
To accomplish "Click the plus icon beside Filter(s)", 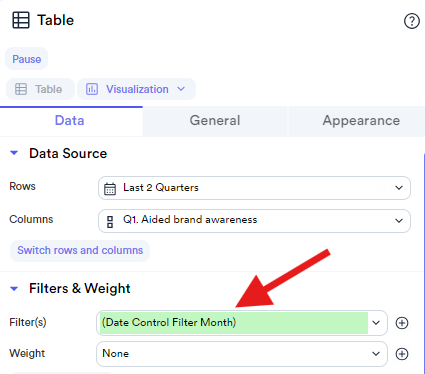I will coord(402,323).
